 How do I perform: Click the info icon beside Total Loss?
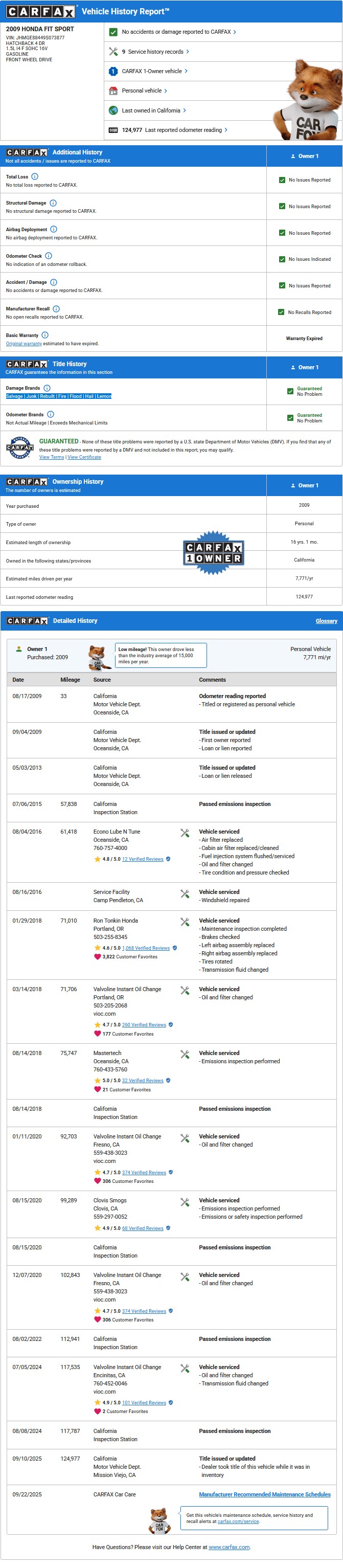click(x=35, y=176)
